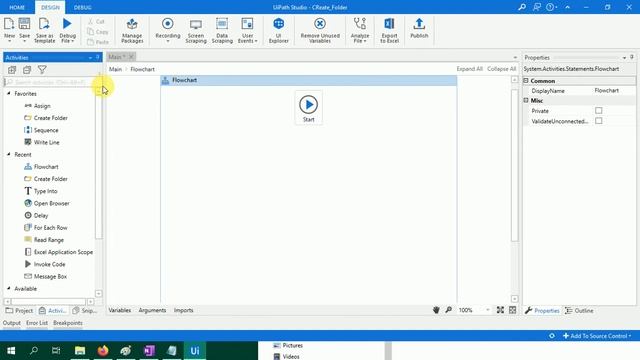
Task: Click the Copy command
Action: pyautogui.click(x=98, y=31)
